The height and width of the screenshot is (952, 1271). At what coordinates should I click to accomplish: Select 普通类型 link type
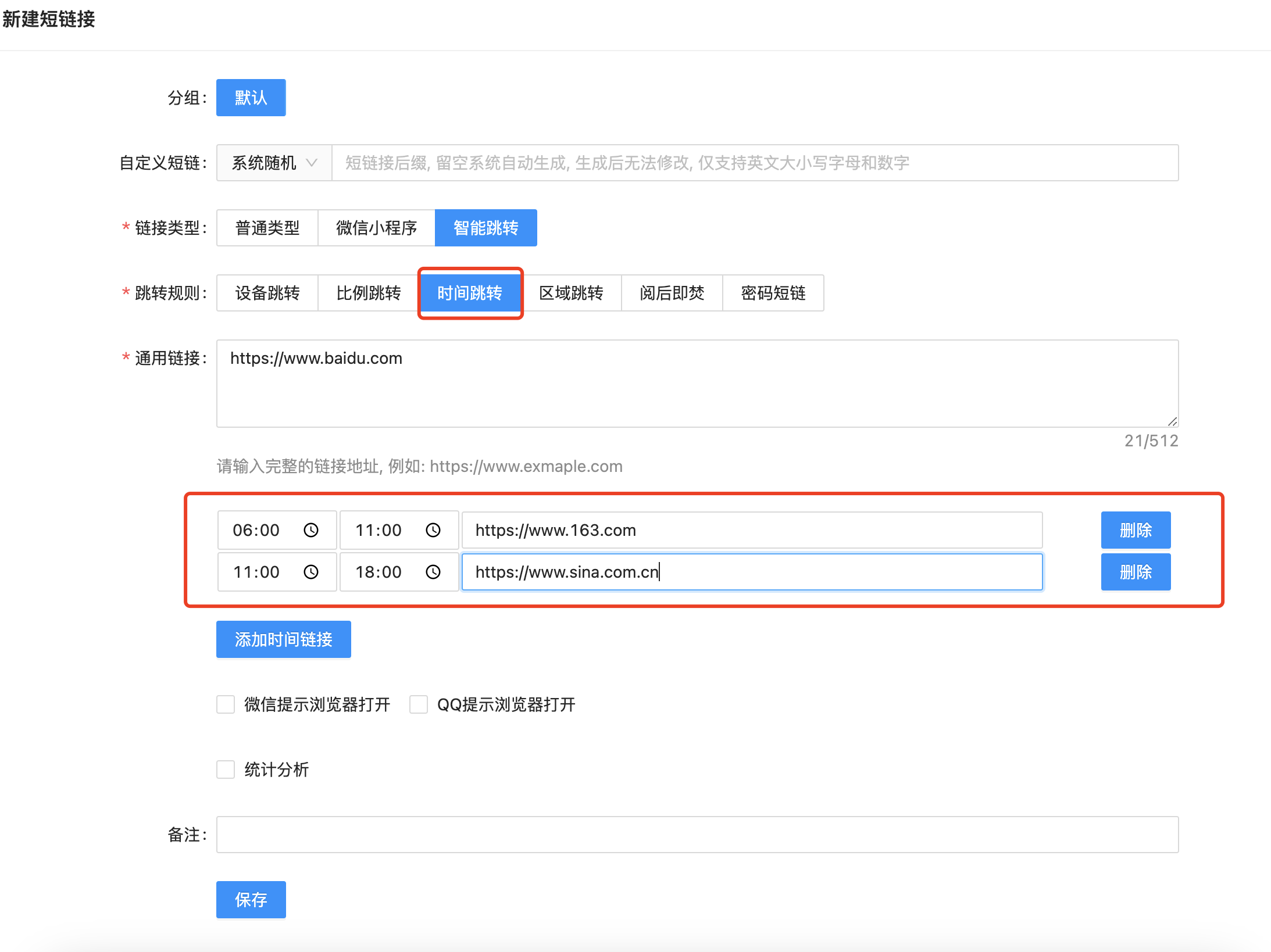coord(267,228)
